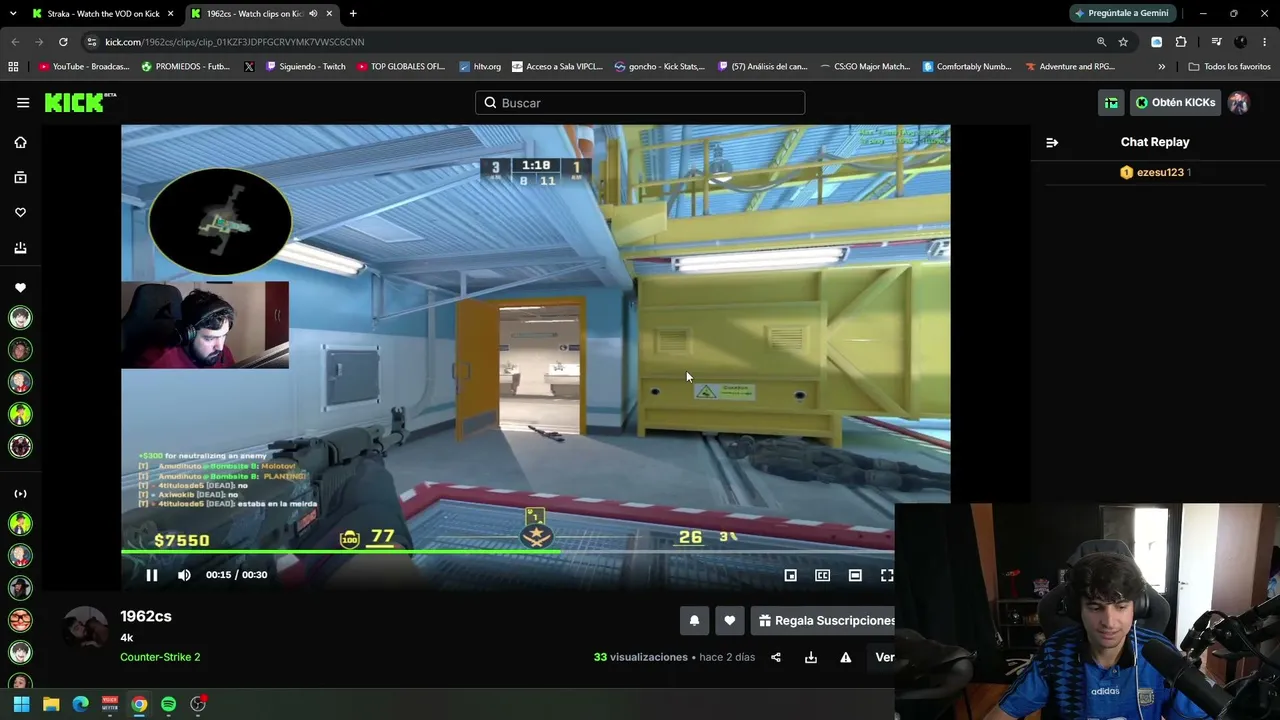This screenshot has height=720, width=1280.
Task: Open the X bookmark icon
Action: (249, 67)
